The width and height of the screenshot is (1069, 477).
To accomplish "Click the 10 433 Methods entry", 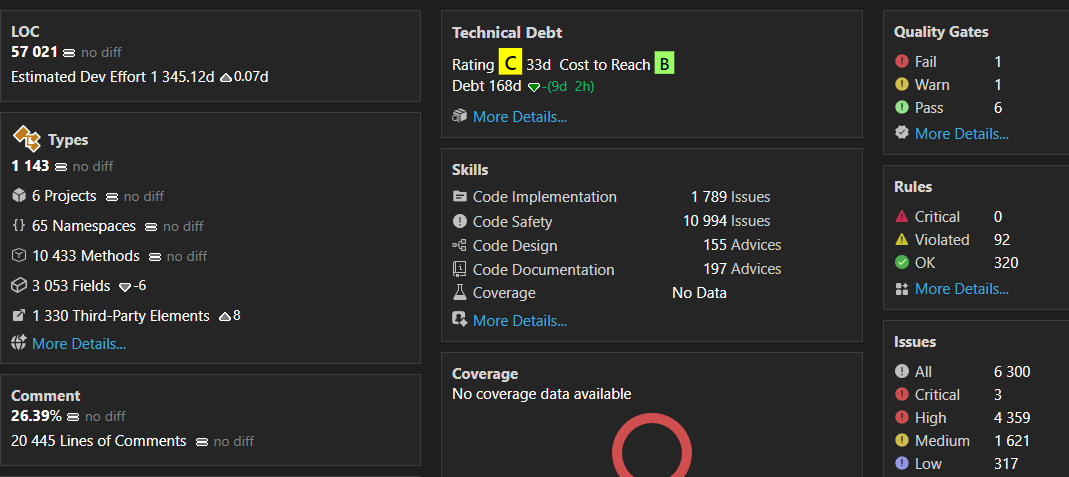I will pos(86,256).
